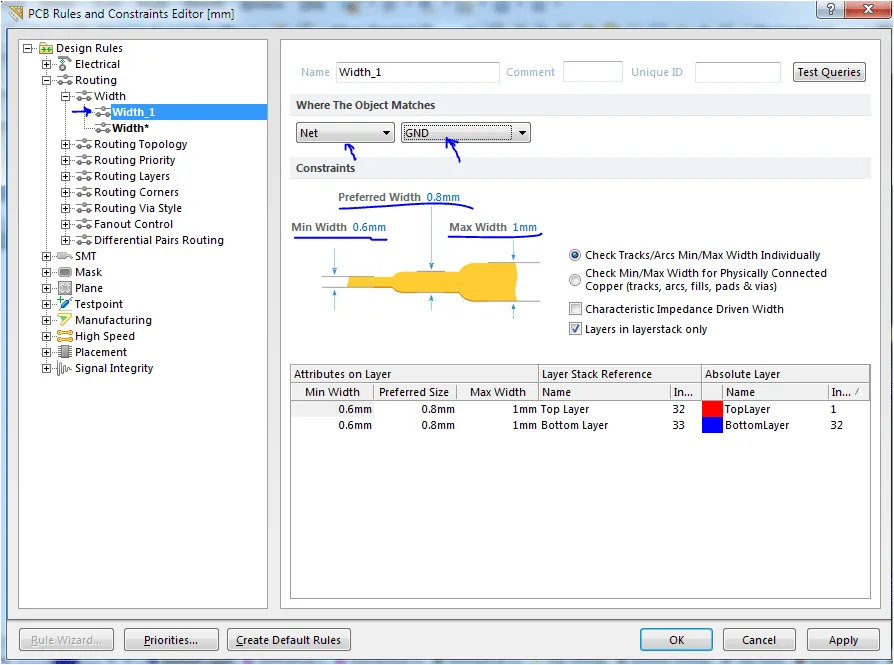Viewport: 894px width, 665px height.
Task: Collapse the Width node
Action: tap(66, 96)
